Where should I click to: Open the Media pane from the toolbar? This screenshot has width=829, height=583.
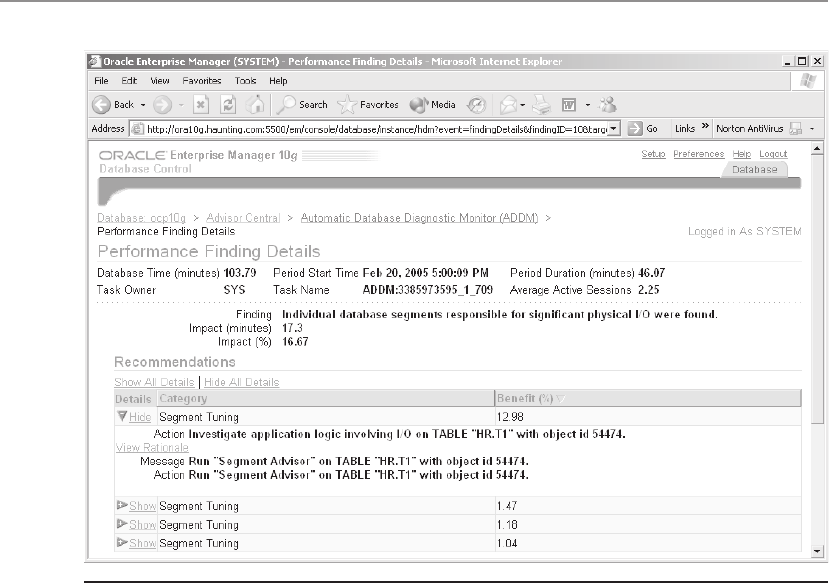[x=433, y=105]
